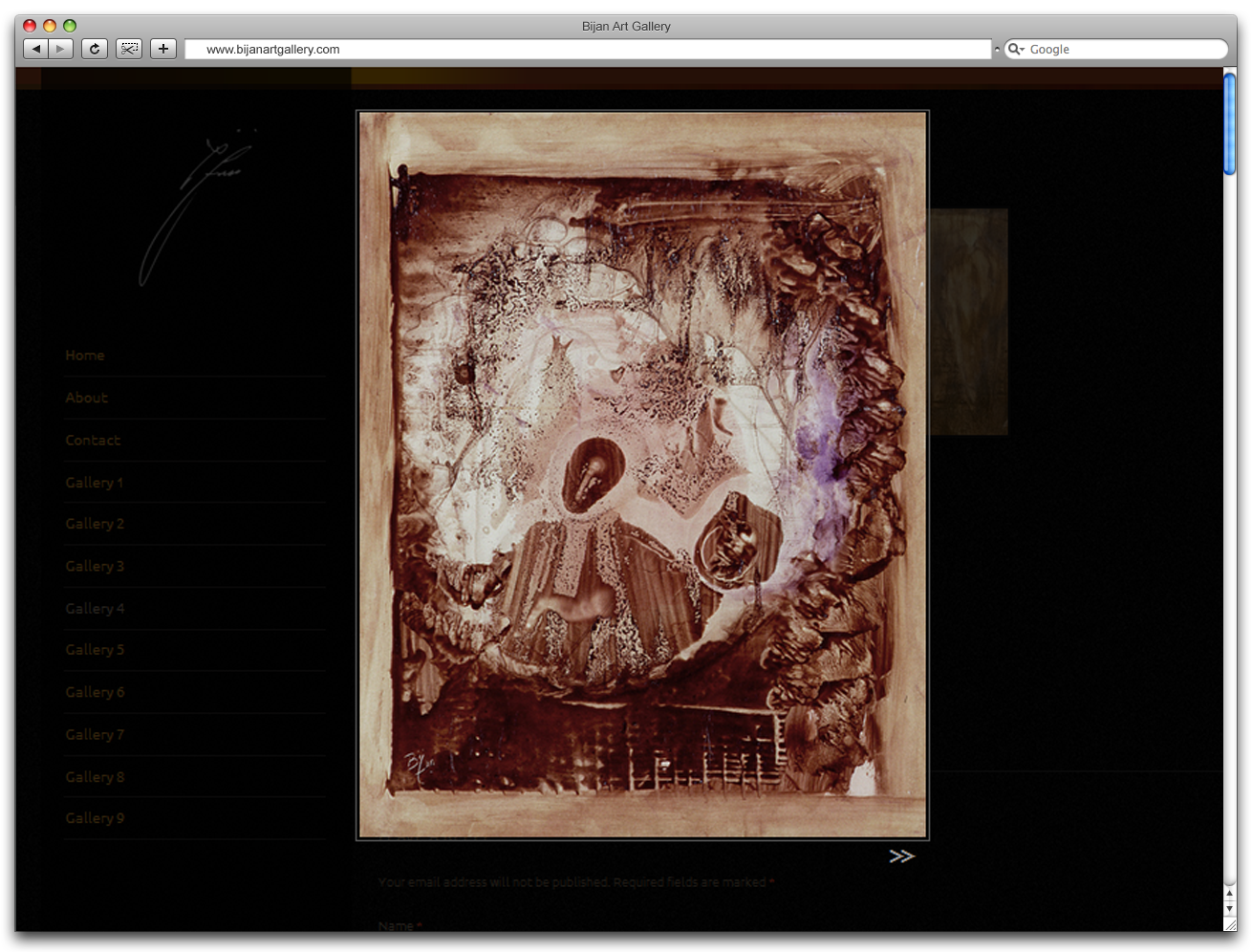This screenshot has width=1252, height=952.
Task: Click the yellow minimize window button
Action: [50, 26]
